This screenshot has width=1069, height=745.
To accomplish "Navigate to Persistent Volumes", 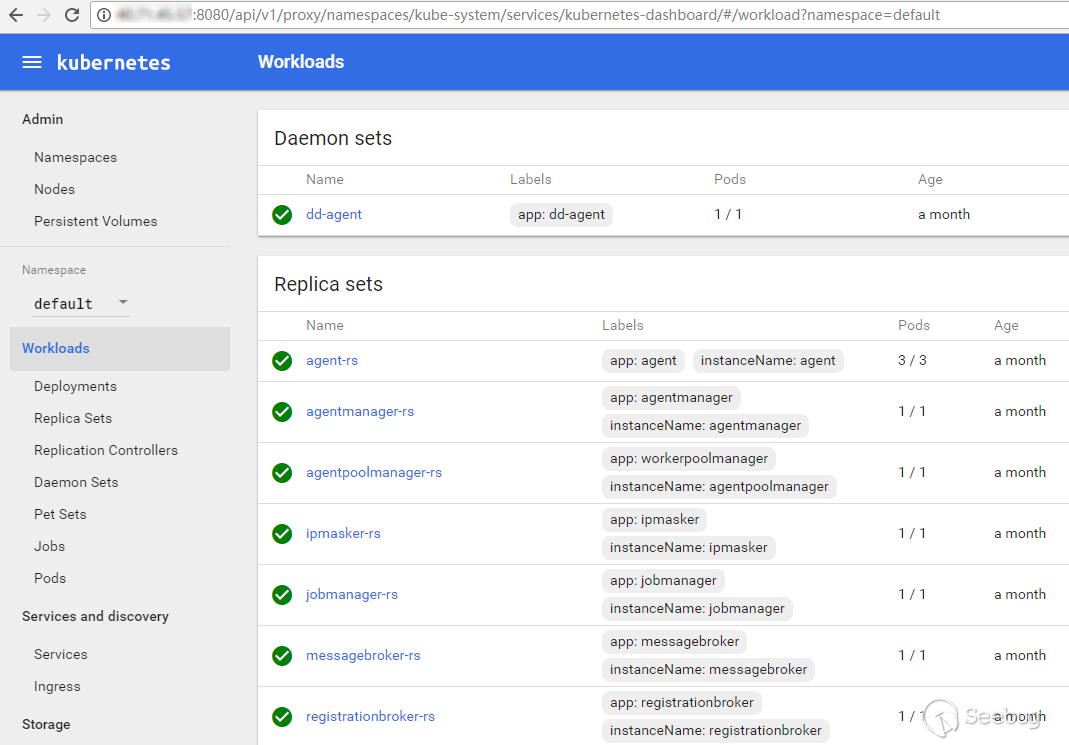I will pyautogui.click(x=95, y=221).
